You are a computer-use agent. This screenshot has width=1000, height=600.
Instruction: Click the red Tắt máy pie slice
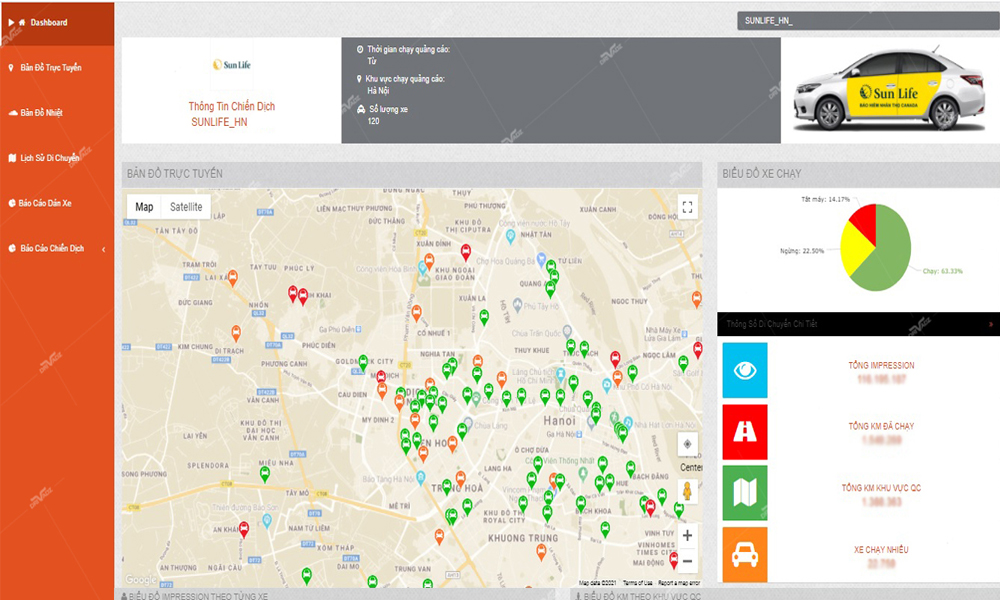coord(865,221)
